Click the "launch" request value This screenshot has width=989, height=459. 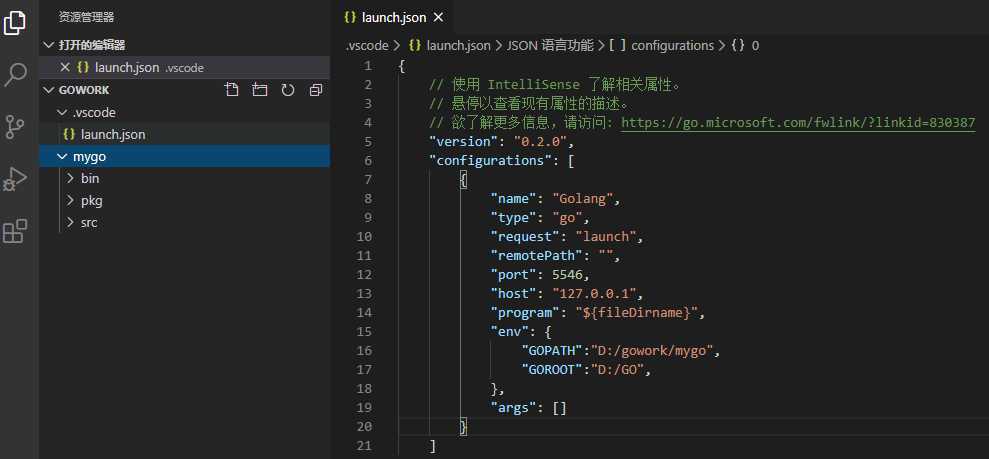606,236
